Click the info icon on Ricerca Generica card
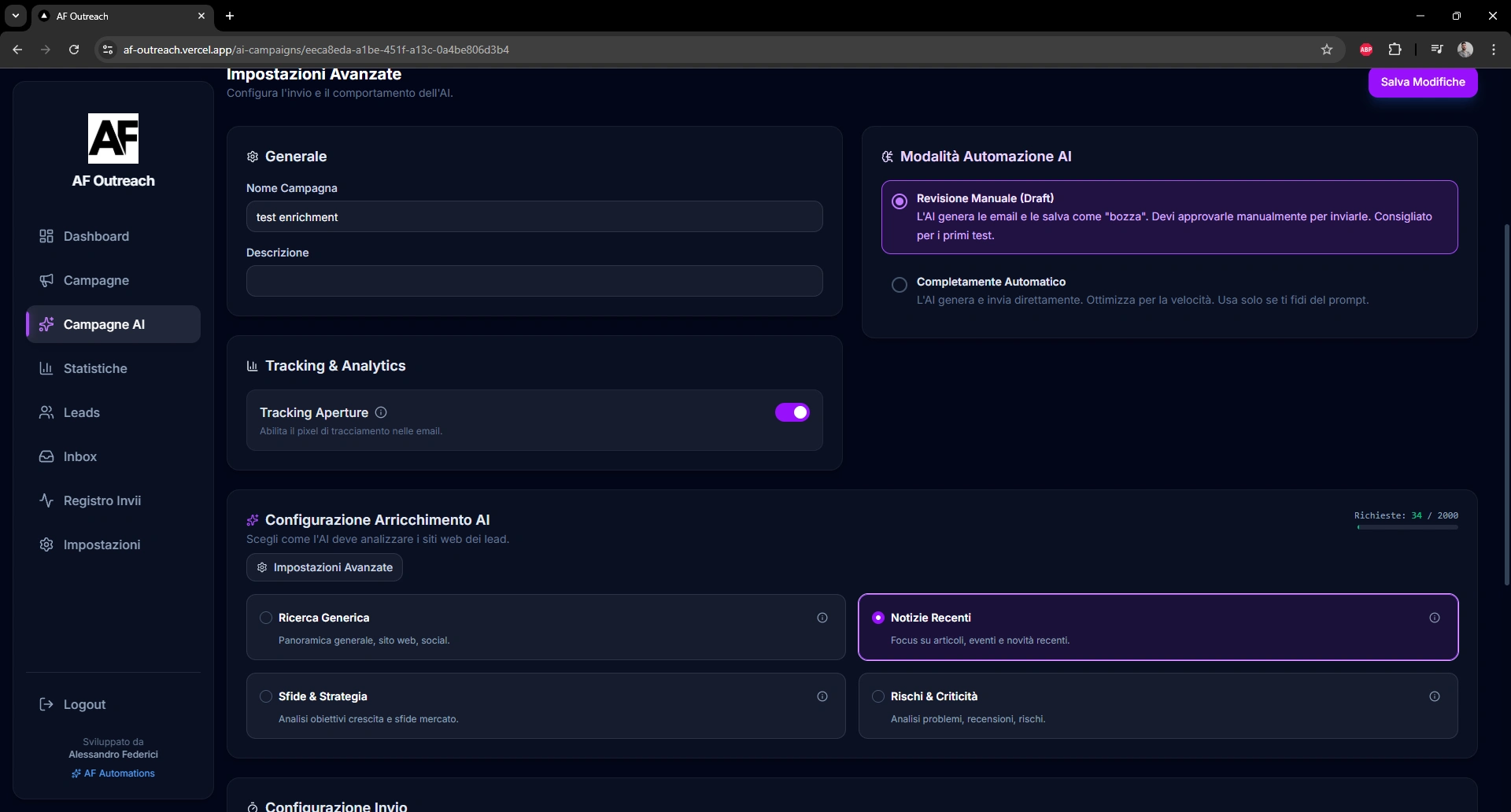The height and width of the screenshot is (812, 1511). coord(822,618)
